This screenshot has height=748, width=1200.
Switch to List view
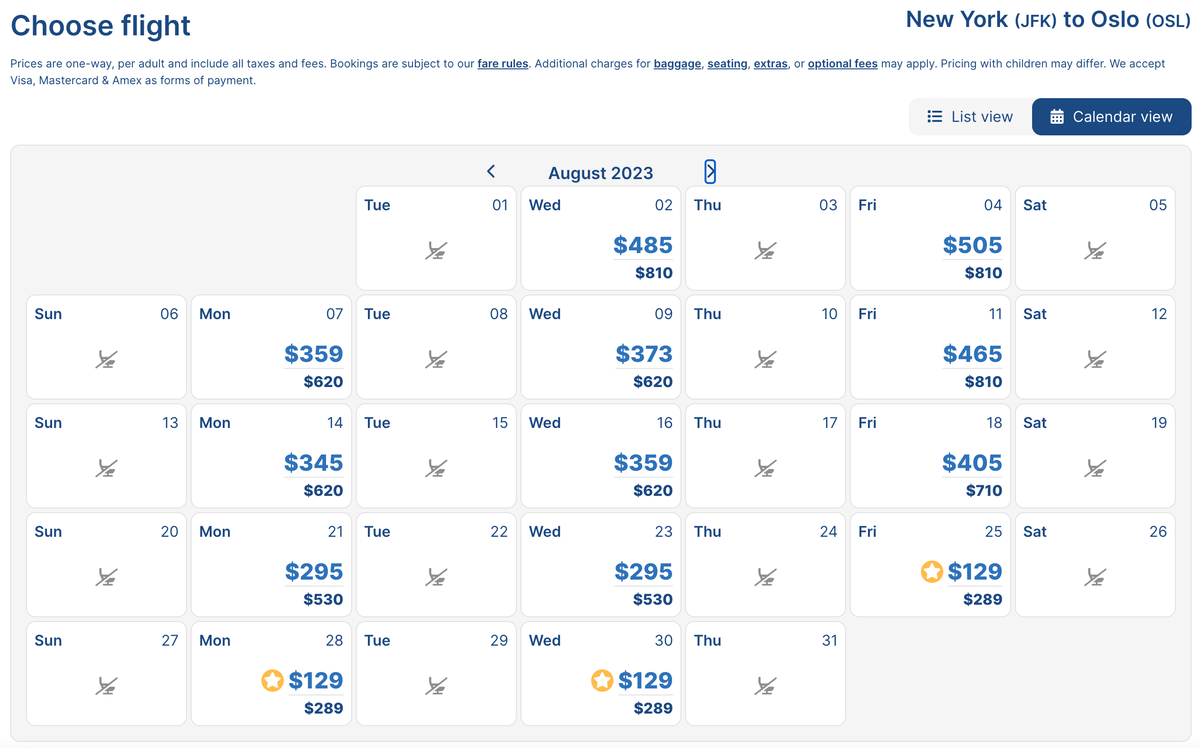pos(970,116)
